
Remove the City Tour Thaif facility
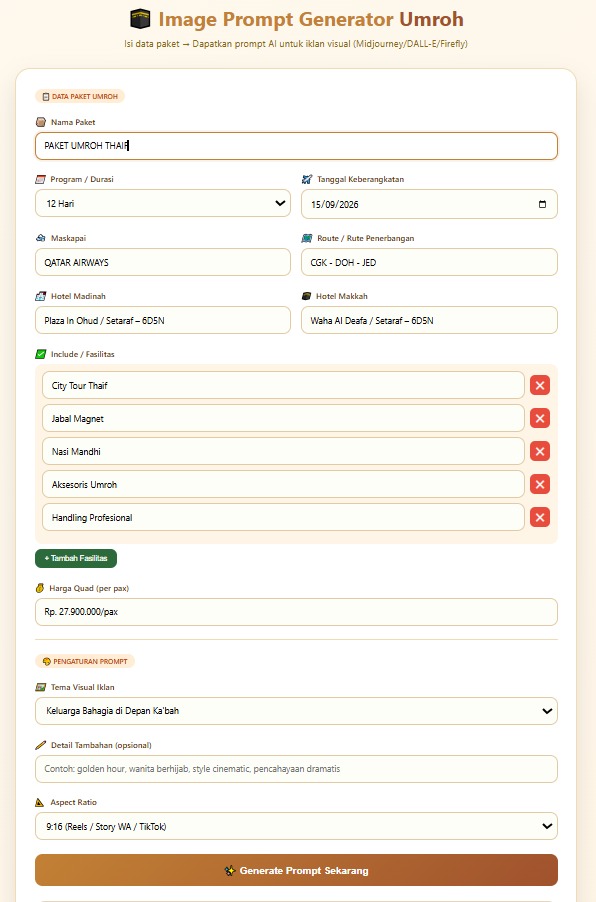pyautogui.click(x=540, y=385)
